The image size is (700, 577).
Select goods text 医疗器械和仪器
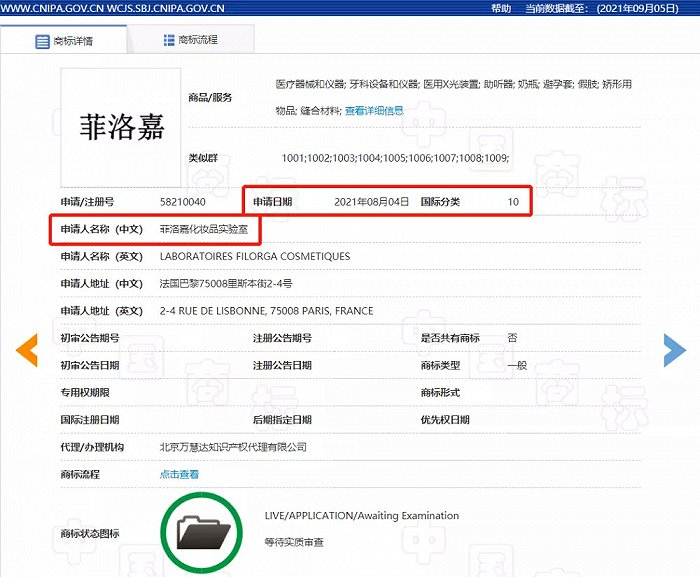tap(310, 84)
